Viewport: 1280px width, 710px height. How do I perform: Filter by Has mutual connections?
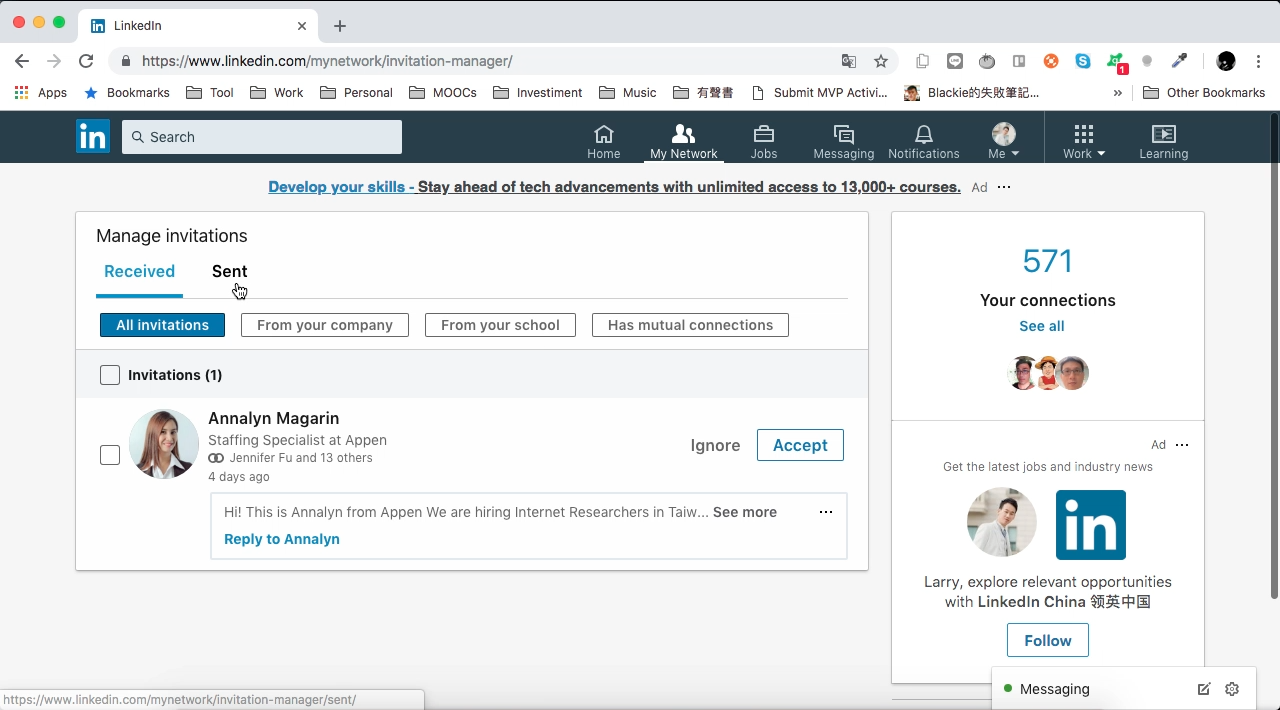(x=690, y=325)
